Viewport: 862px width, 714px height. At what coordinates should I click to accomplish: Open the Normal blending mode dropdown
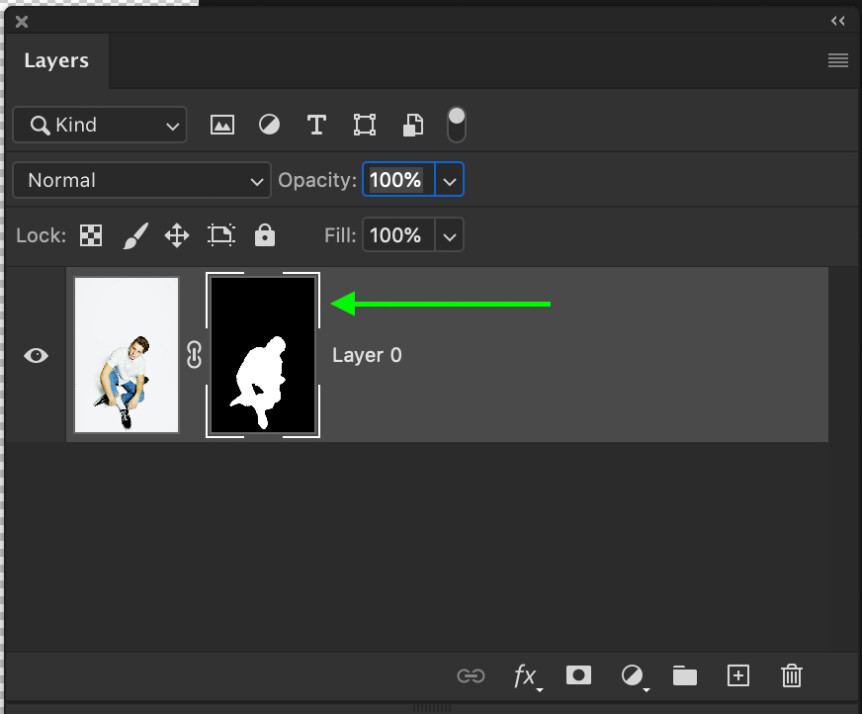click(142, 180)
